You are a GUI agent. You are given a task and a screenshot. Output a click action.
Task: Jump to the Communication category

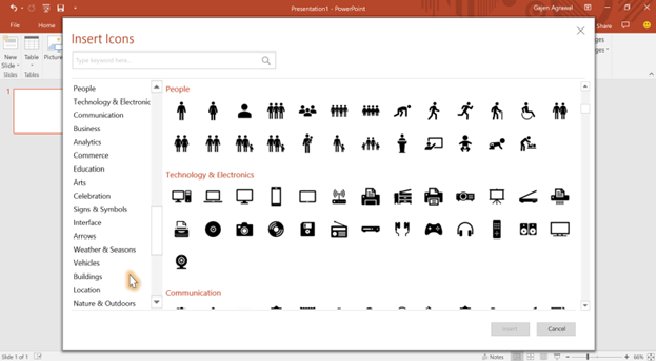(x=98, y=115)
